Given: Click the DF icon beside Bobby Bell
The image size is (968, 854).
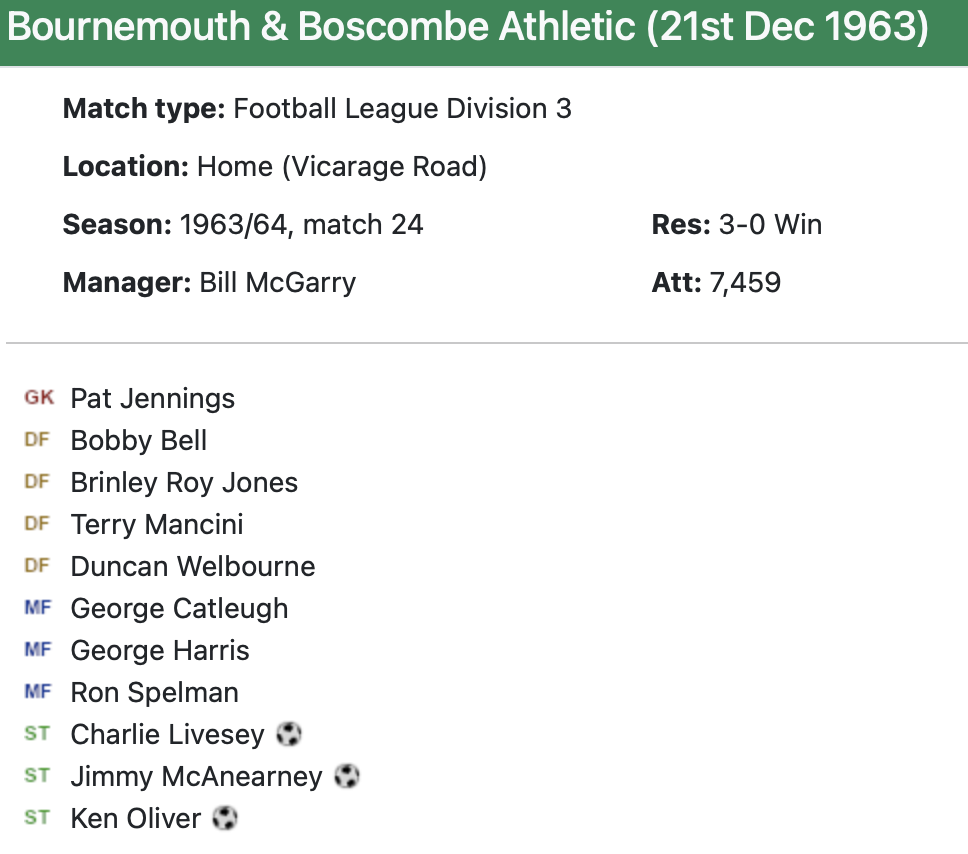Looking at the screenshot, I should (37, 440).
